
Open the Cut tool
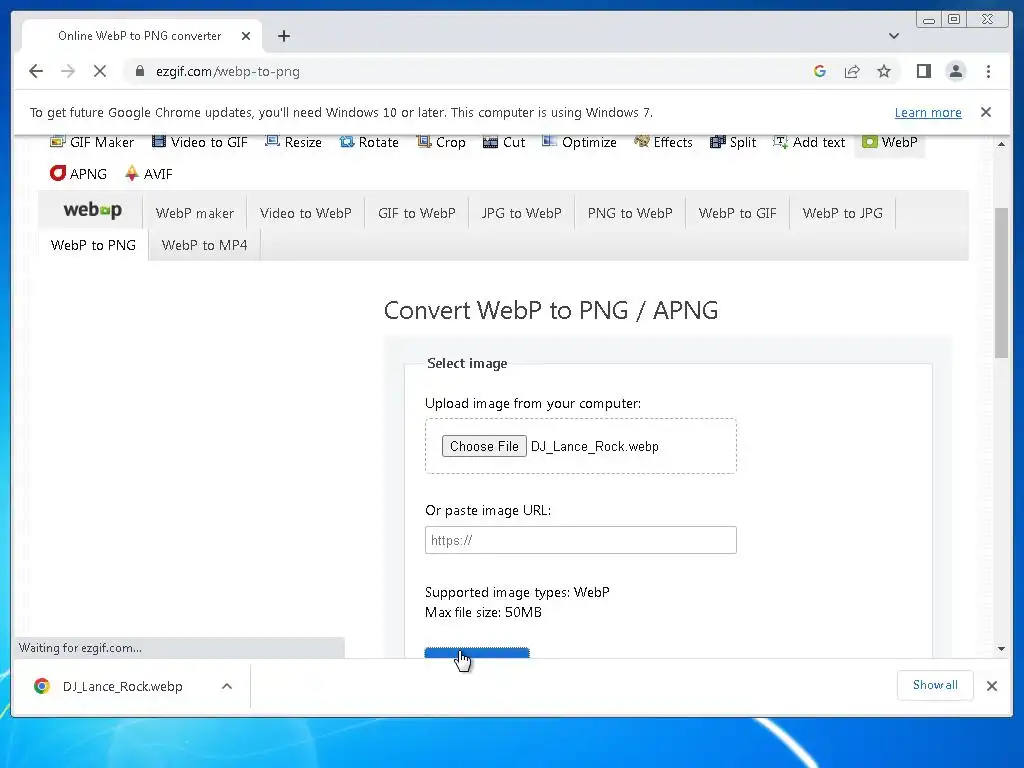504,142
